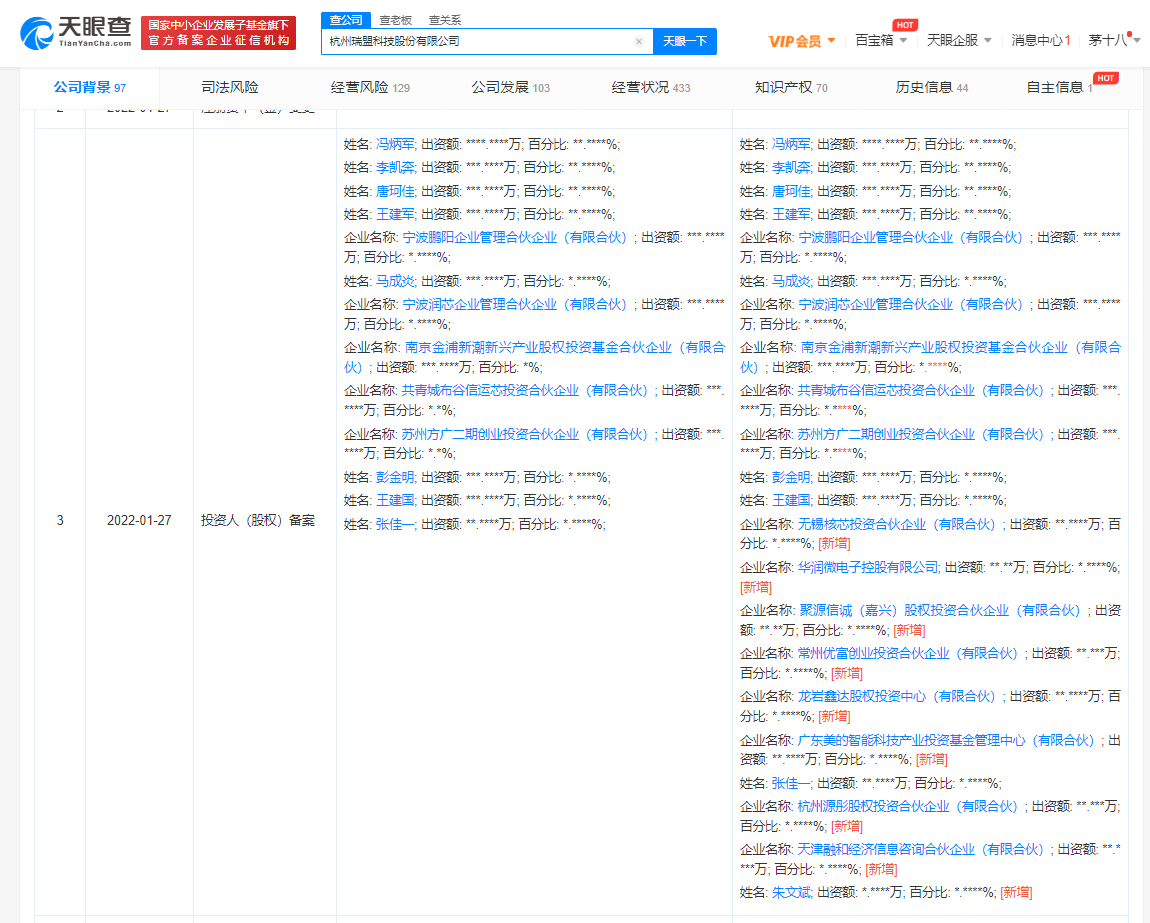Switch to the 经营风险 tab
The height and width of the screenshot is (923, 1150).
[370, 87]
